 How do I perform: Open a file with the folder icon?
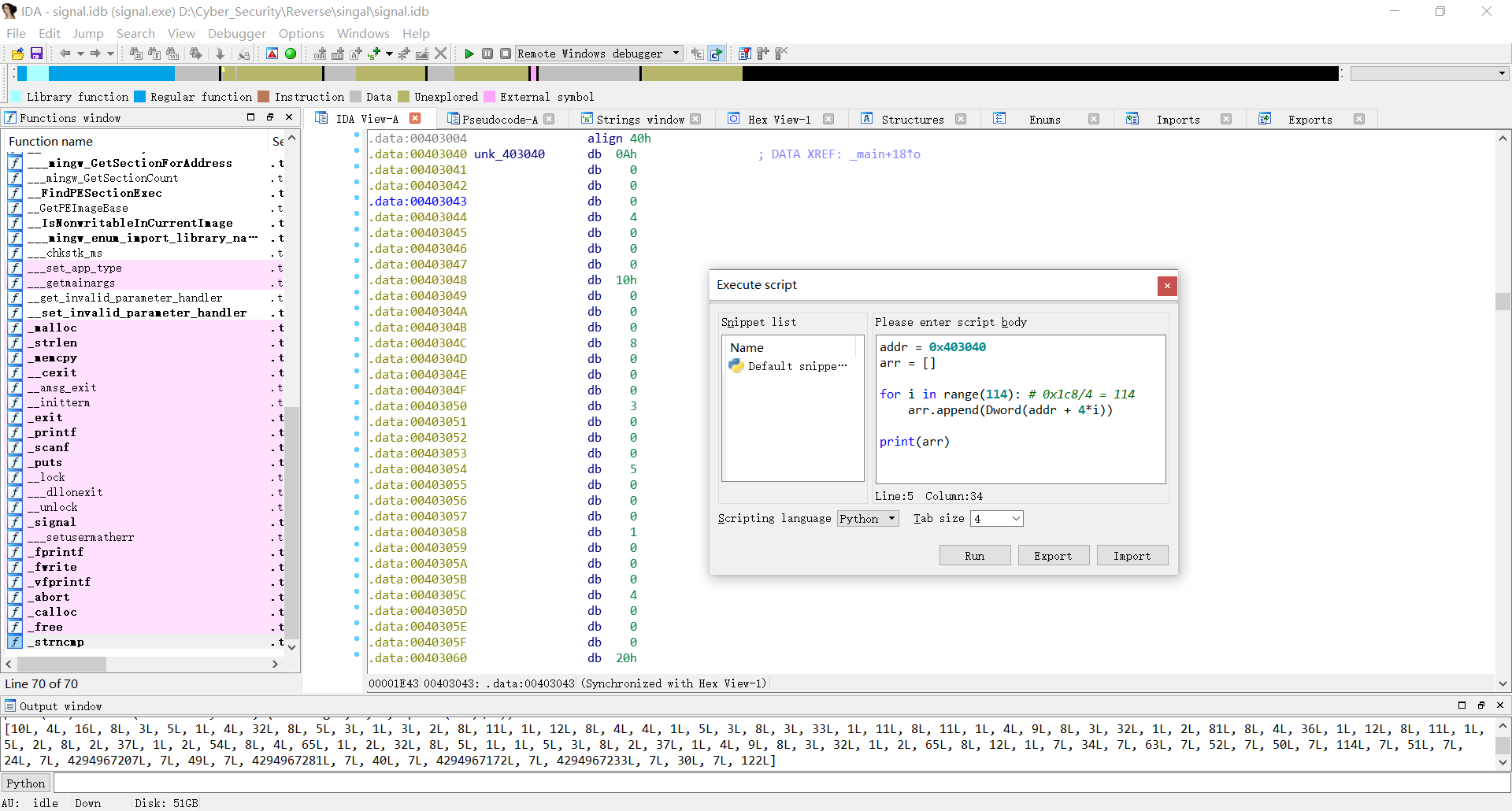click(x=17, y=54)
